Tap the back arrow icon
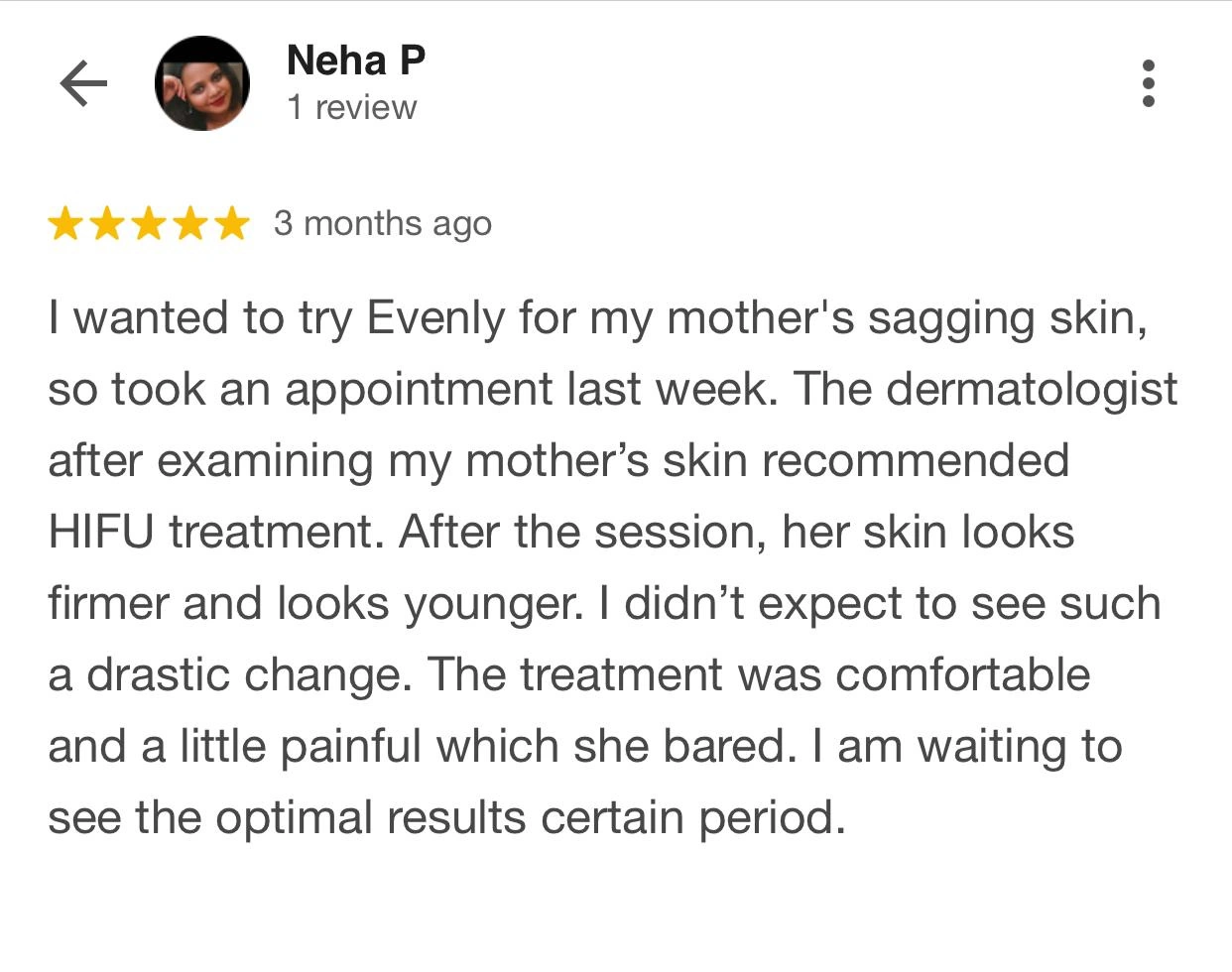1232x972 pixels. pyautogui.click(x=83, y=83)
